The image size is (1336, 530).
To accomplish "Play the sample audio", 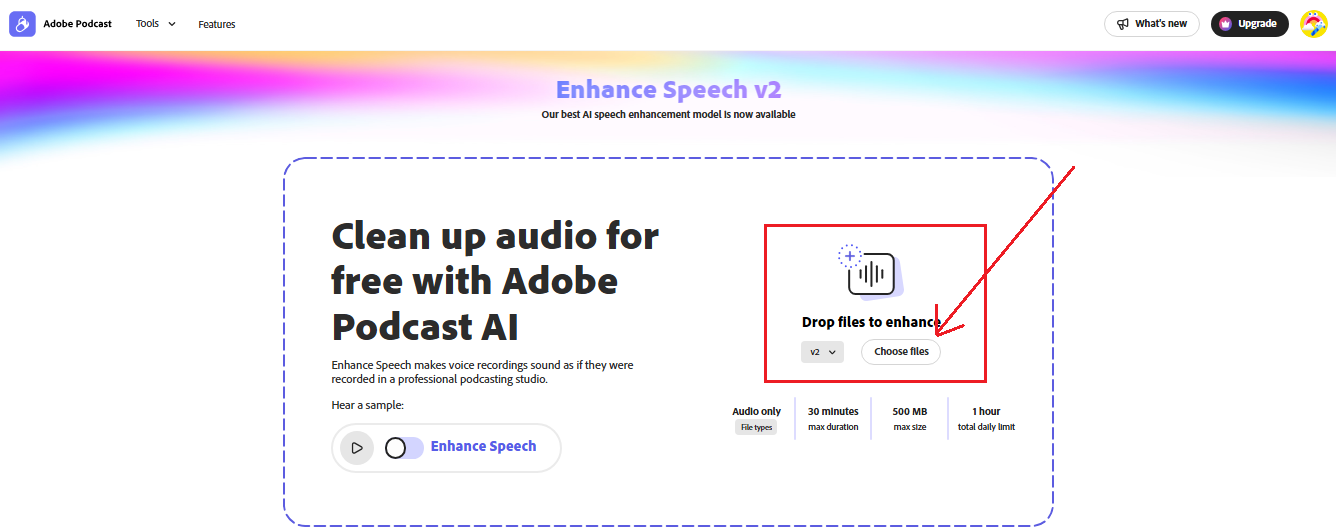I will pyautogui.click(x=357, y=448).
